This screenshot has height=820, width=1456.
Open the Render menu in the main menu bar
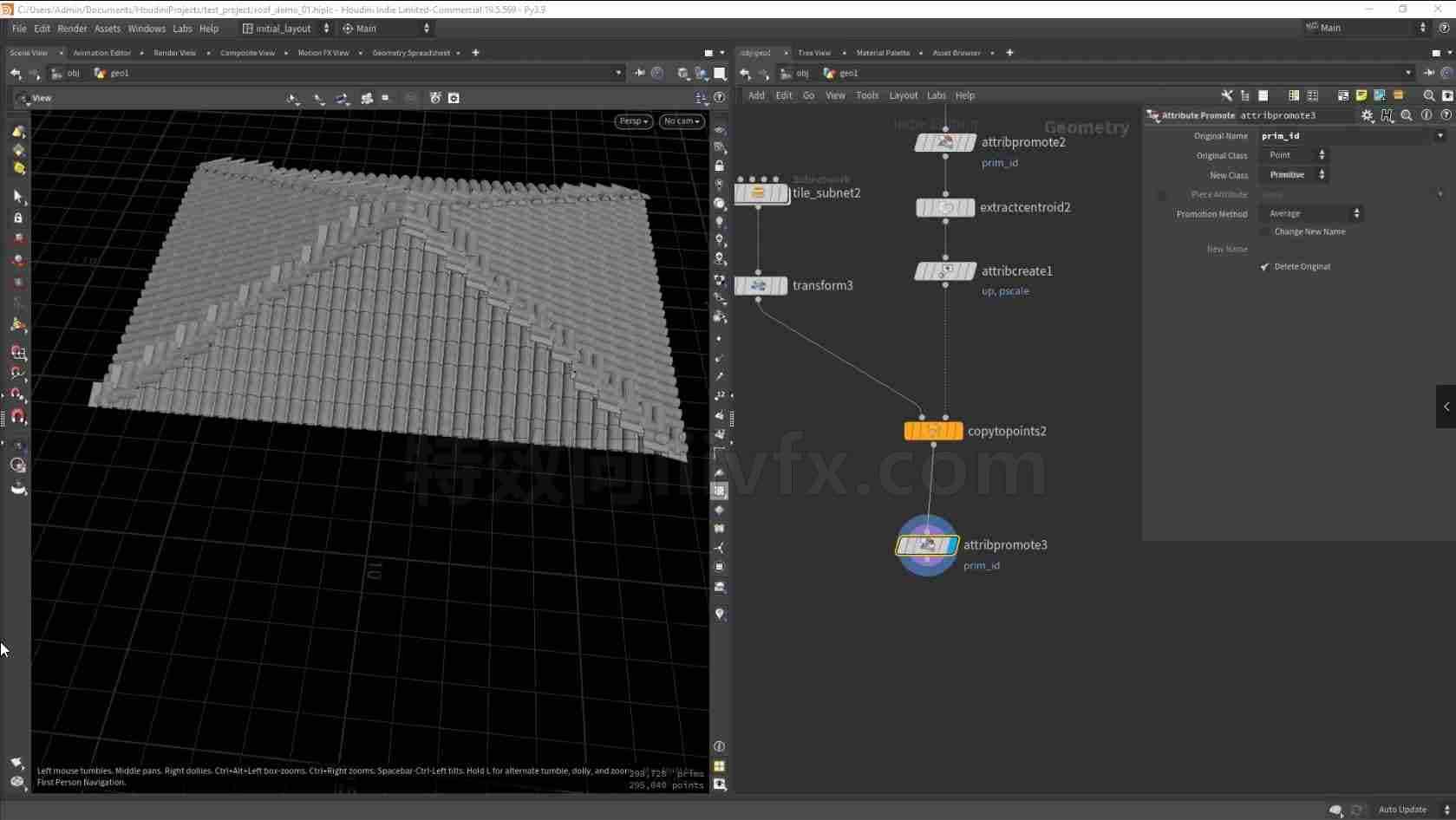(72, 29)
